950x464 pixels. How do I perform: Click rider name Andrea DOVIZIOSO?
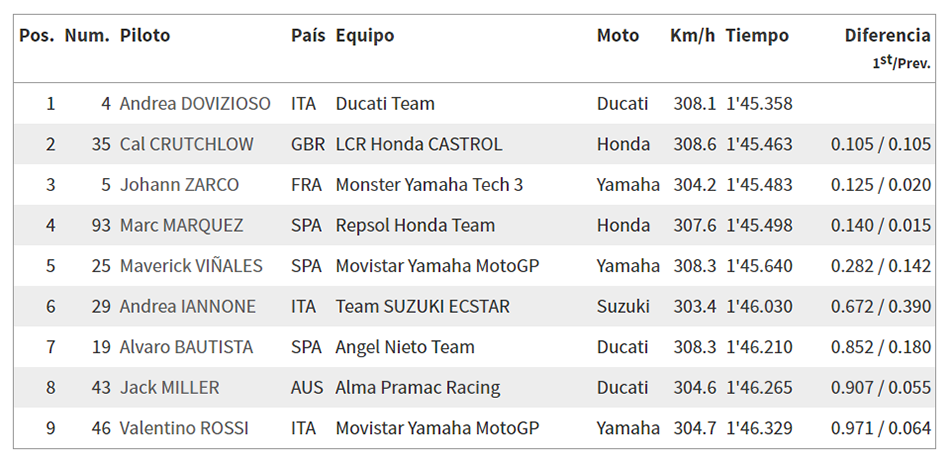click(195, 104)
